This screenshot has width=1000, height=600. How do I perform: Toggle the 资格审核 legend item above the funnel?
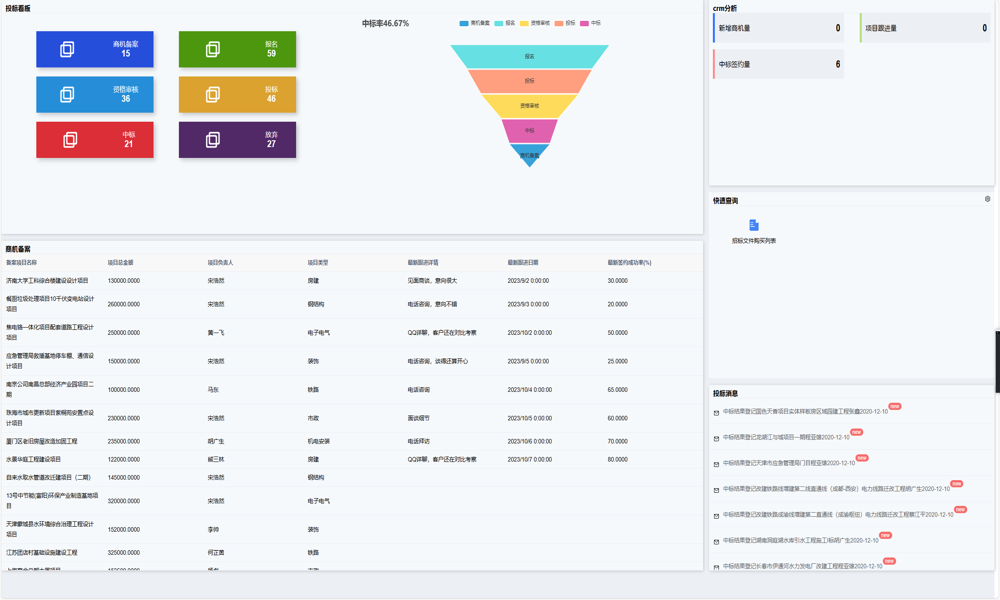pyautogui.click(x=535, y=23)
